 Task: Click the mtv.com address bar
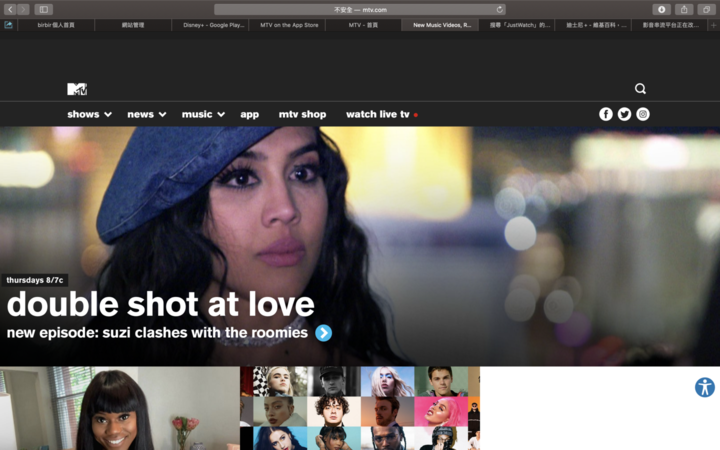click(360, 10)
